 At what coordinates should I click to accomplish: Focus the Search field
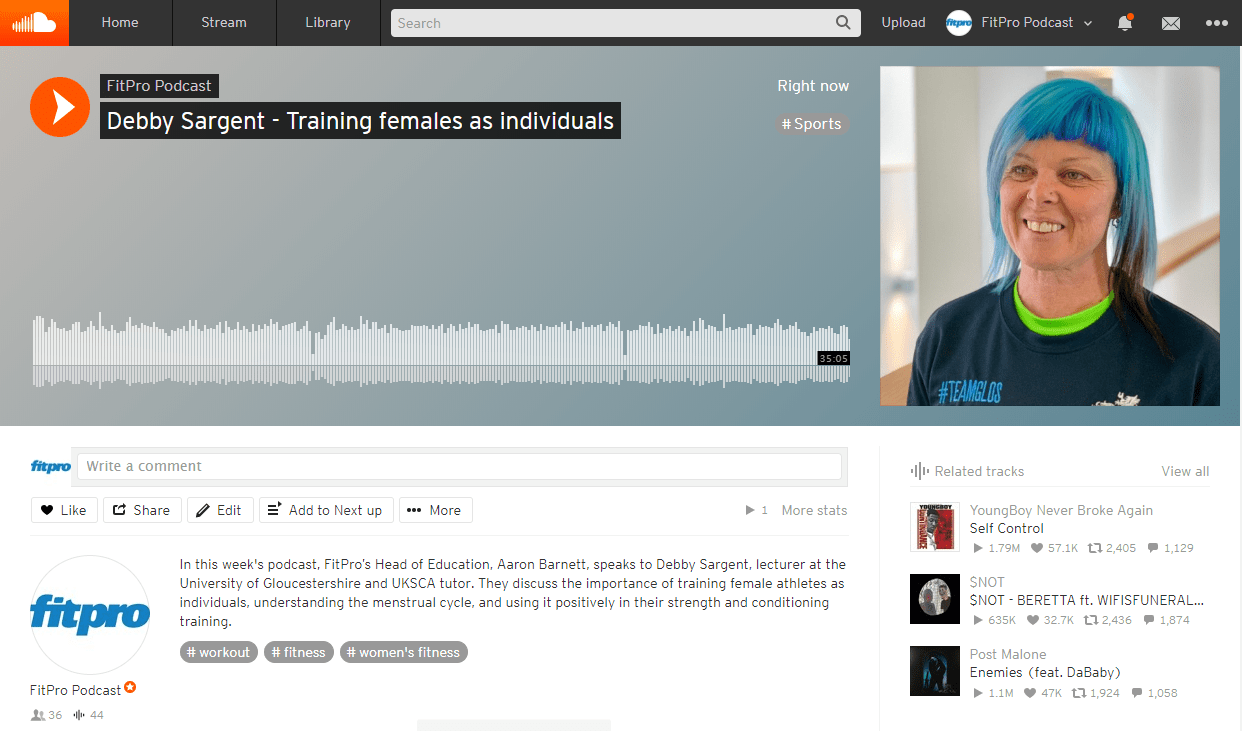pyautogui.click(x=626, y=23)
